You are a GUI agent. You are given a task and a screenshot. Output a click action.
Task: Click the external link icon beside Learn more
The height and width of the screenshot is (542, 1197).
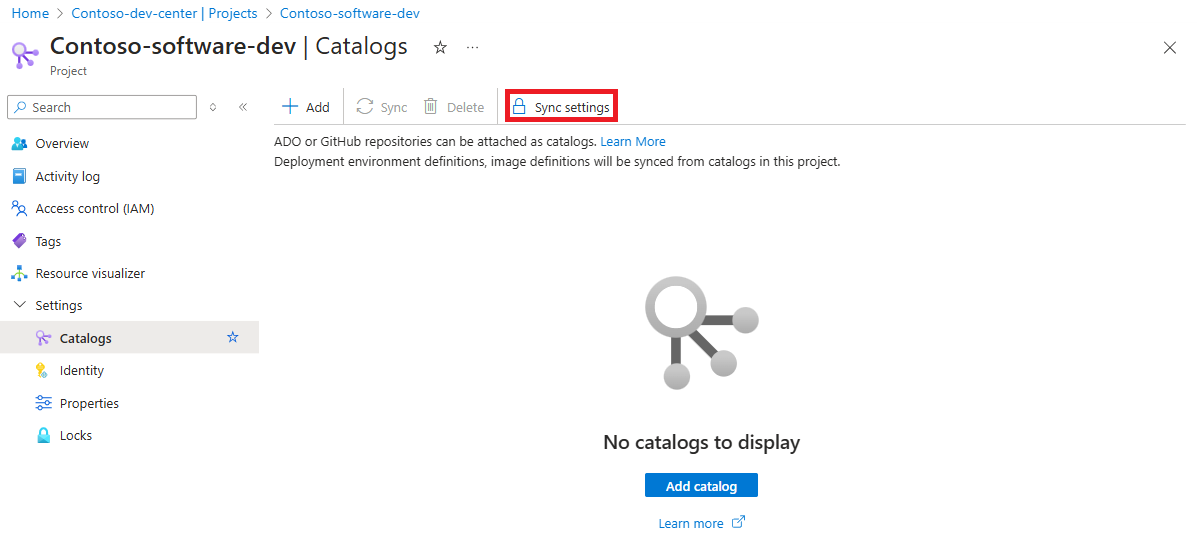pos(738,522)
